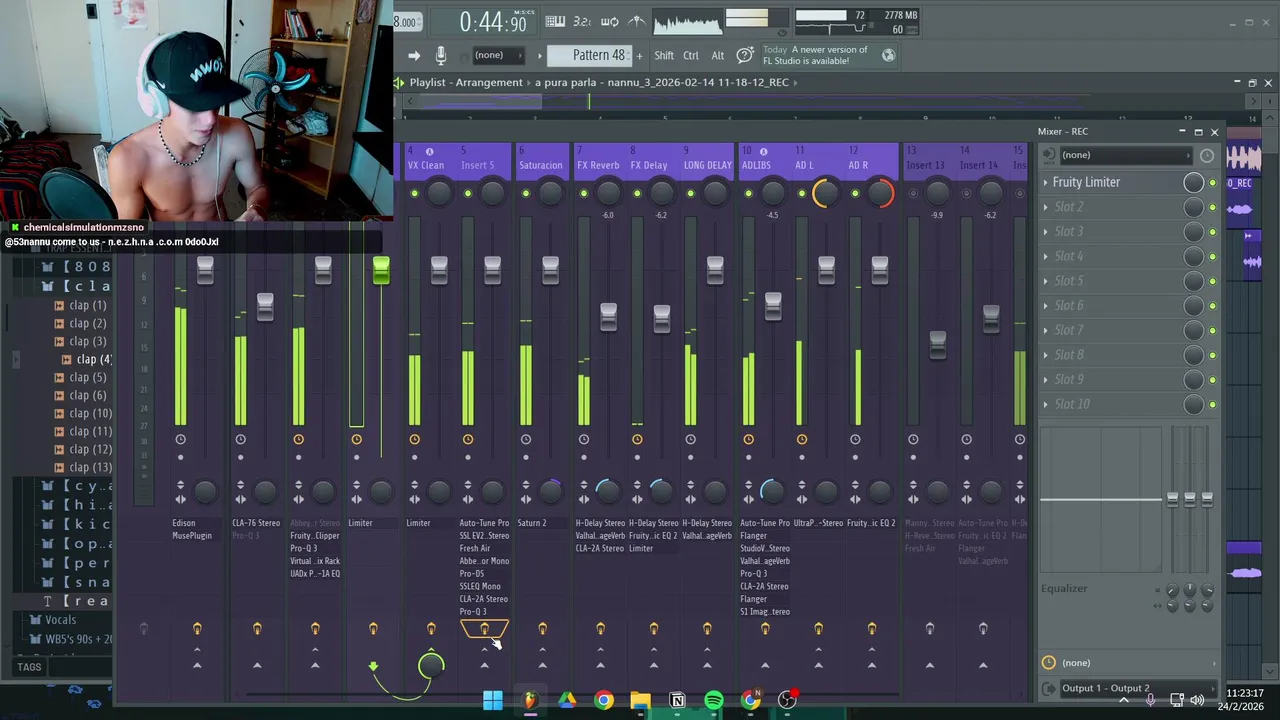This screenshot has height=720, width=1280.
Task: Toggle Fruity Limiter slot enable LED
Action: coord(1213,182)
